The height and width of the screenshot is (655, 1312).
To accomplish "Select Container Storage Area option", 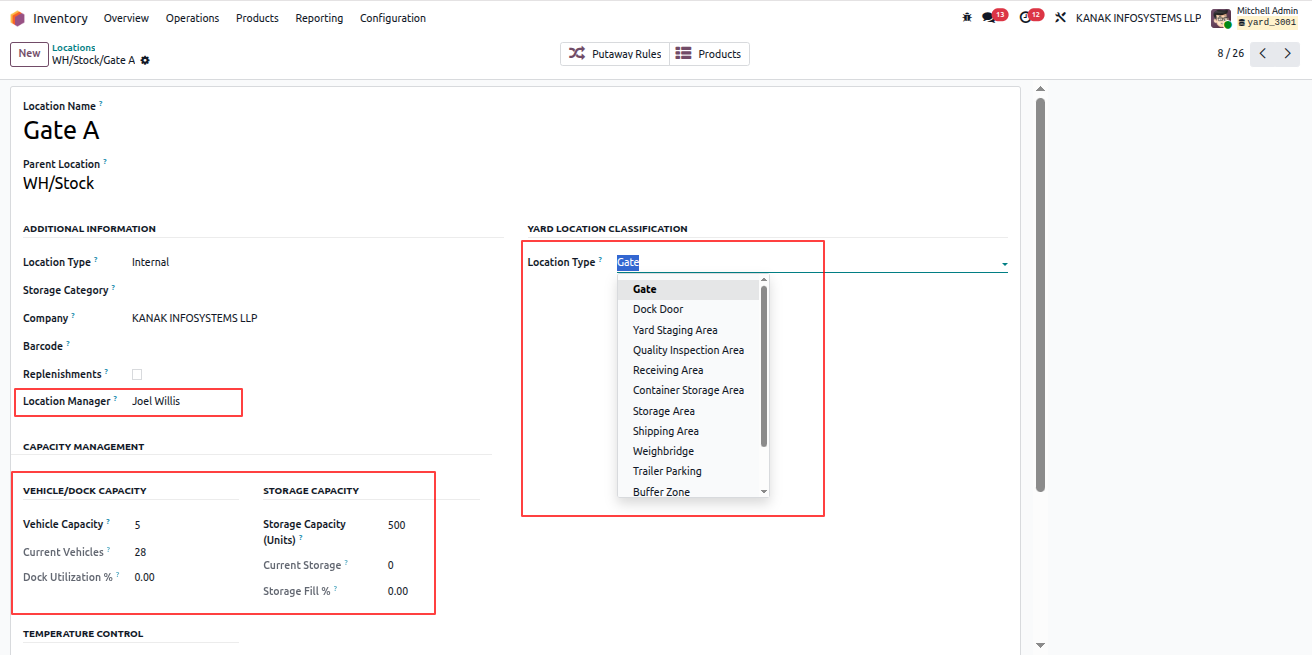I will pyautogui.click(x=688, y=390).
